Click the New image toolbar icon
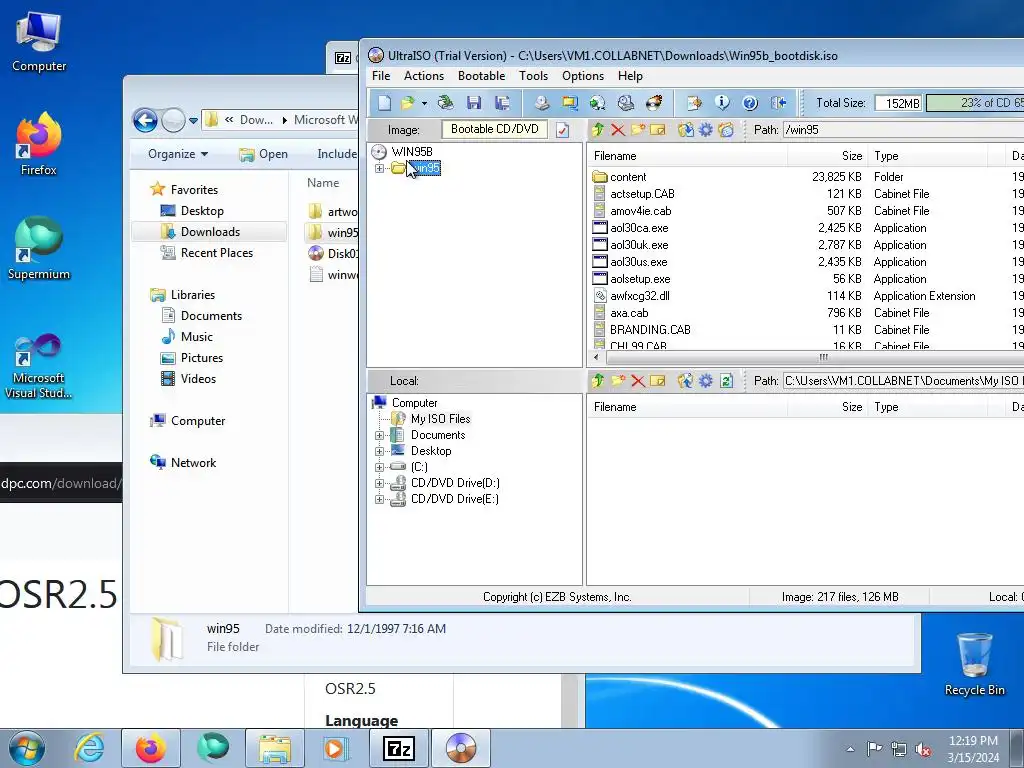This screenshot has width=1024, height=768. [385, 103]
